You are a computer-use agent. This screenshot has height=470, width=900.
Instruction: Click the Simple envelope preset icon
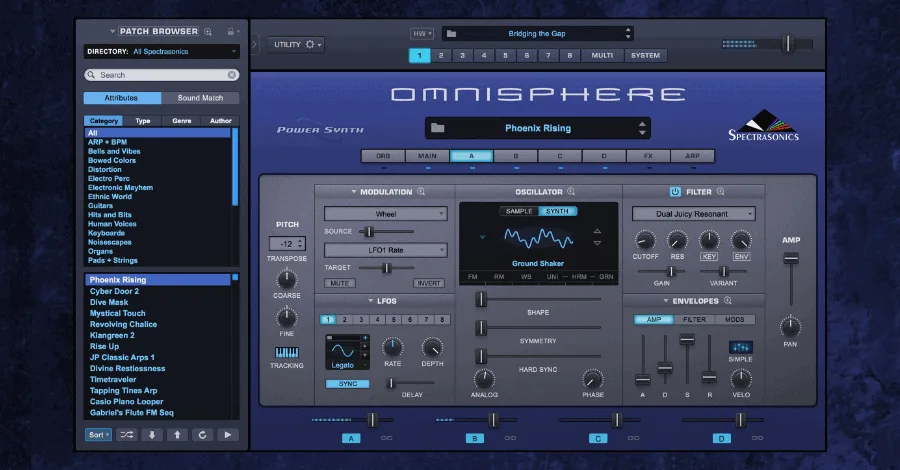pyautogui.click(x=740, y=347)
